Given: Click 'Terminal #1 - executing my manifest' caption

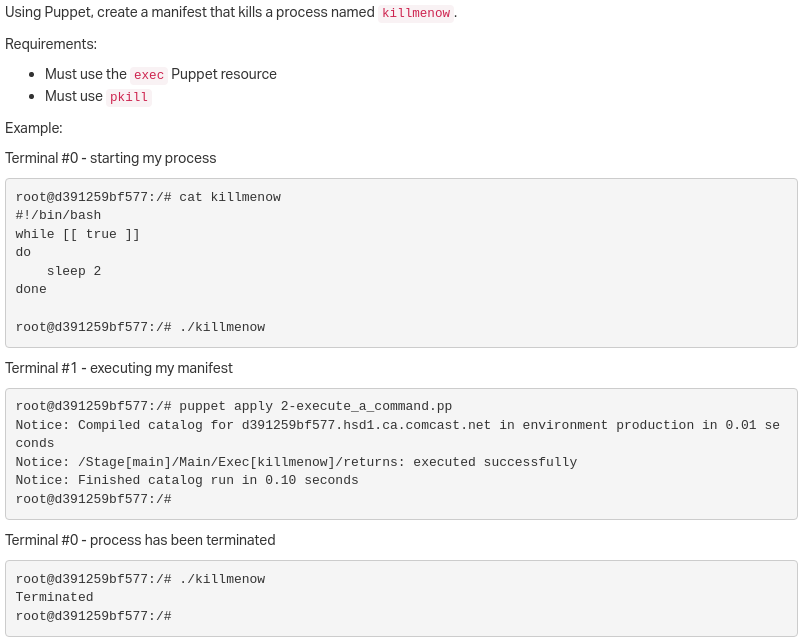Looking at the screenshot, I should [119, 368].
